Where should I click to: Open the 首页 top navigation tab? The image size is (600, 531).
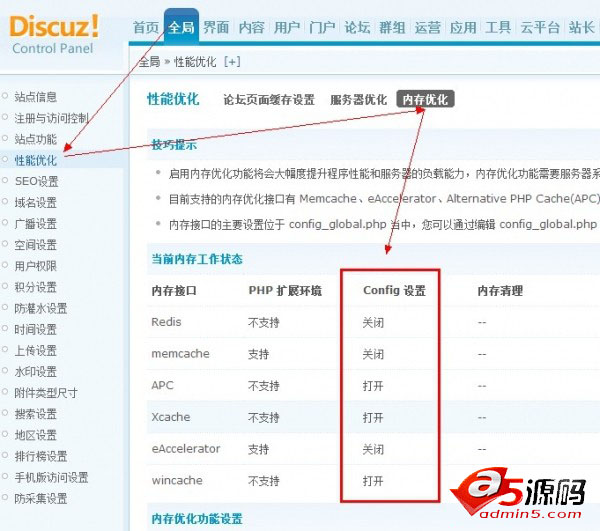(x=146, y=28)
